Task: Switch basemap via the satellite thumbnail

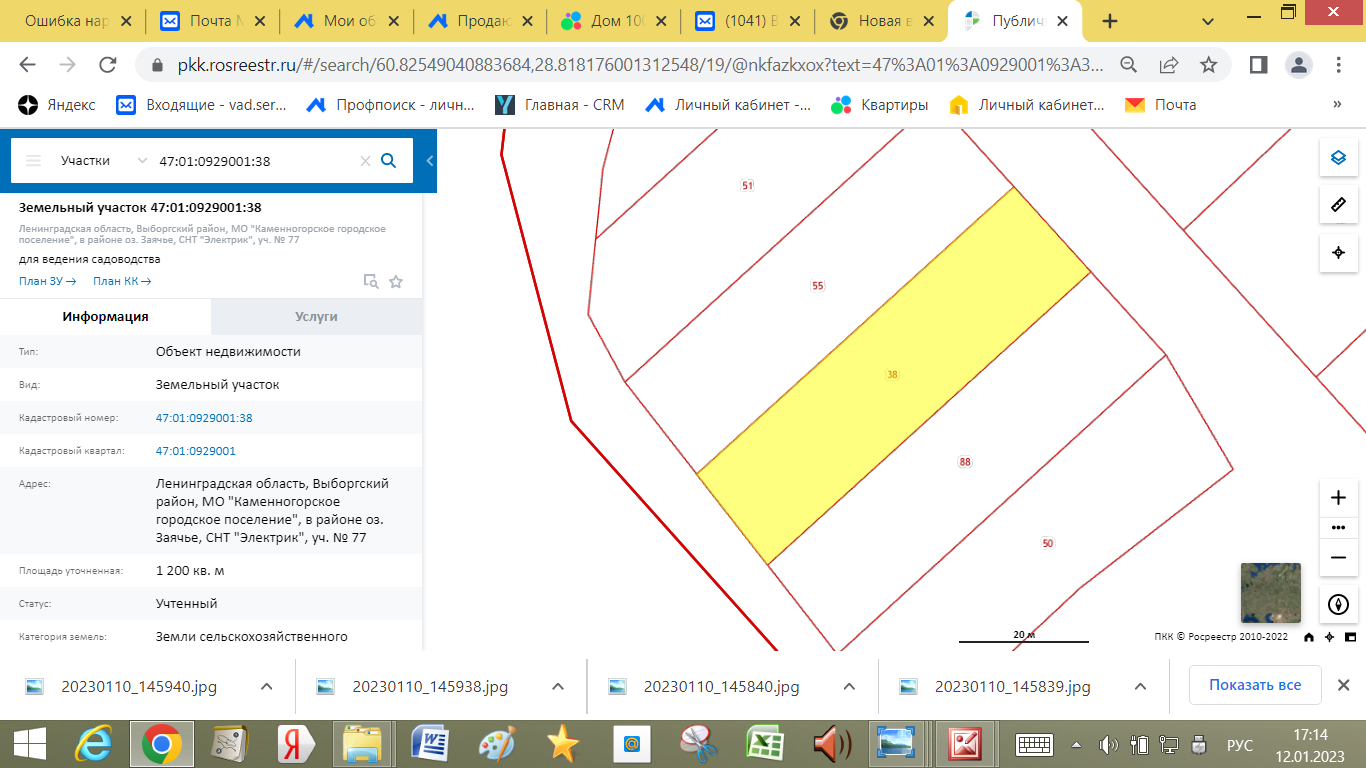Action: pyautogui.click(x=1271, y=593)
